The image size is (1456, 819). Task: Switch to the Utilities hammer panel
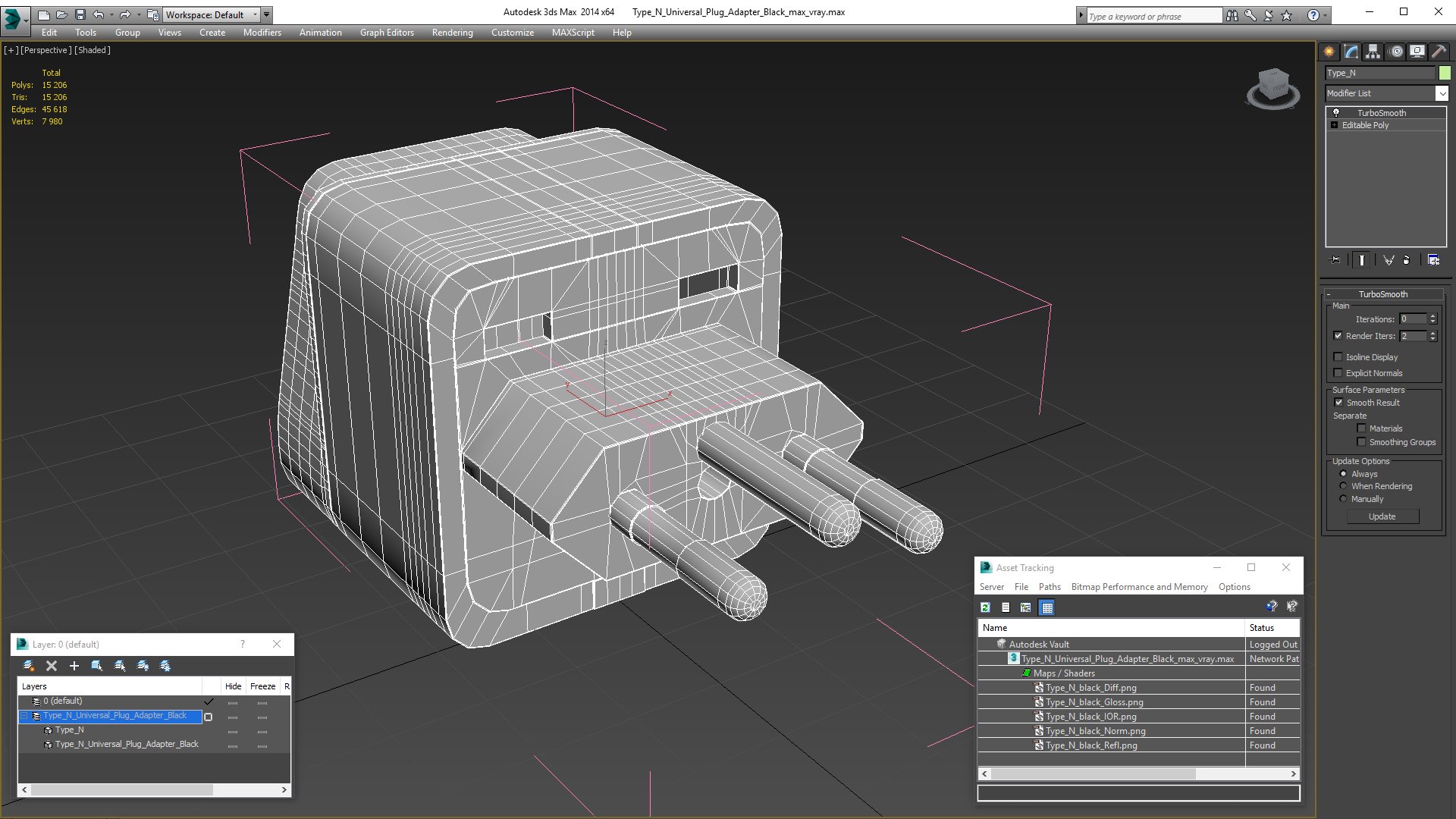click(x=1439, y=52)
